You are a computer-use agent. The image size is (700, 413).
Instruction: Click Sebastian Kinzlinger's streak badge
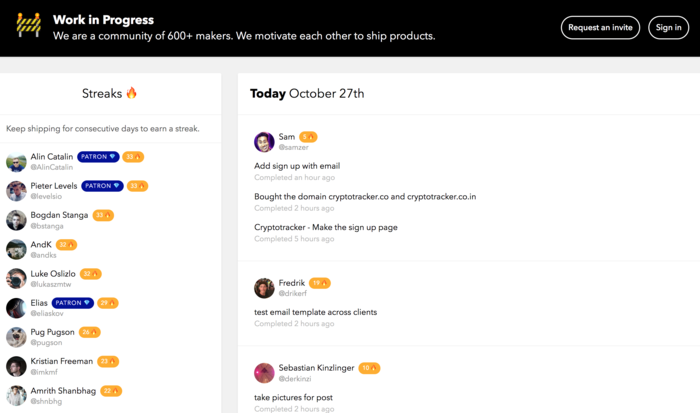(369, 368)
